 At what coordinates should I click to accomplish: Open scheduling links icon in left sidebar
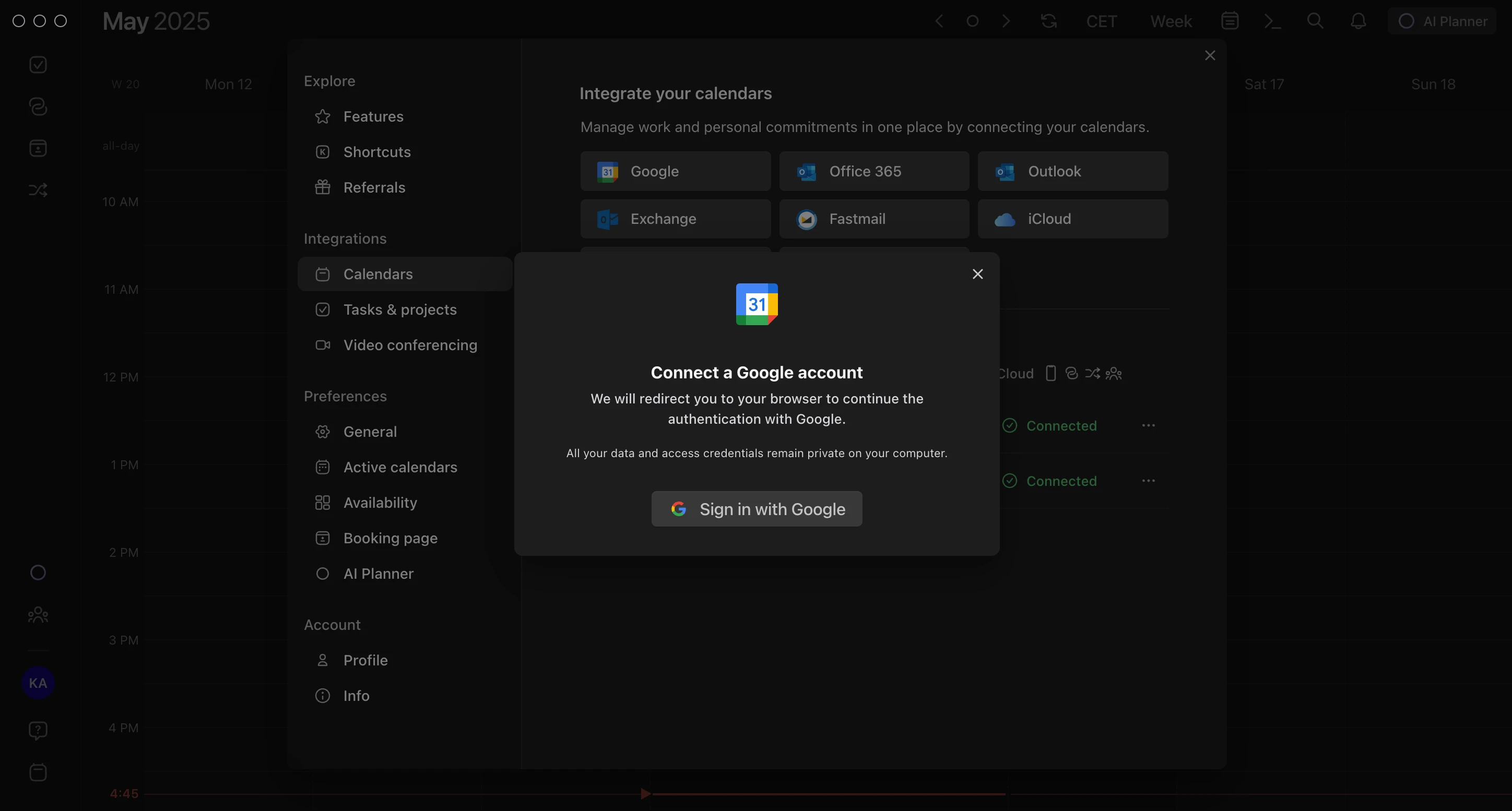click(x=38, y=106)
